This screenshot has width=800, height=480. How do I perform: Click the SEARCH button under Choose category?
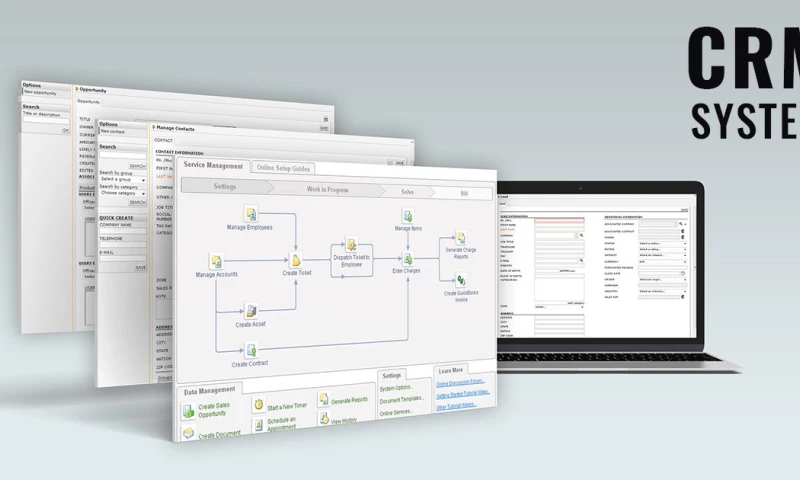coord(137,203)
